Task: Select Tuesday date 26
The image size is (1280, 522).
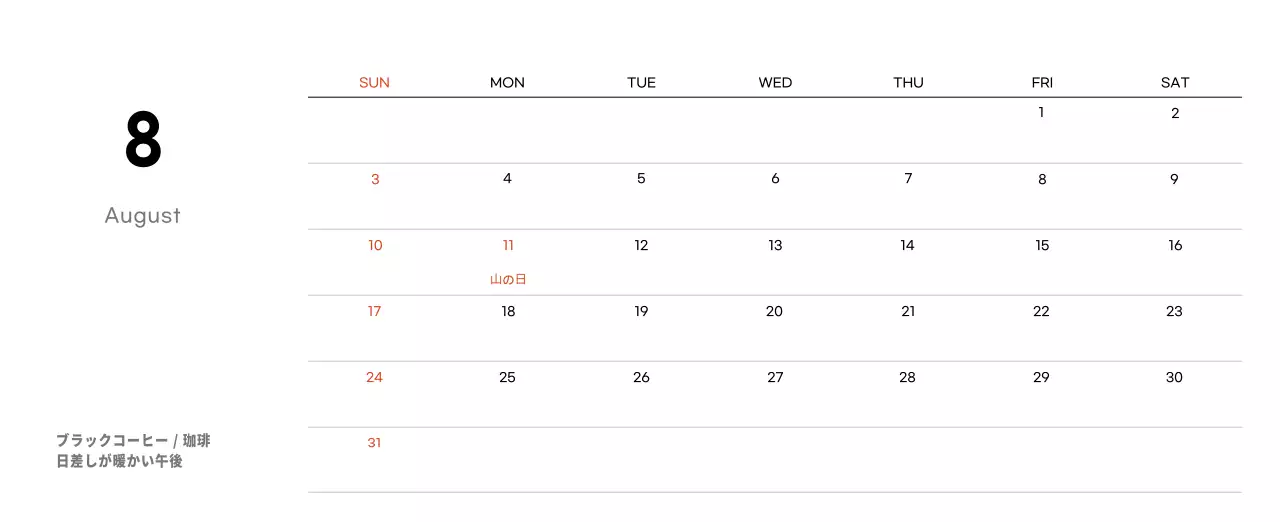Action: point(641,378)
